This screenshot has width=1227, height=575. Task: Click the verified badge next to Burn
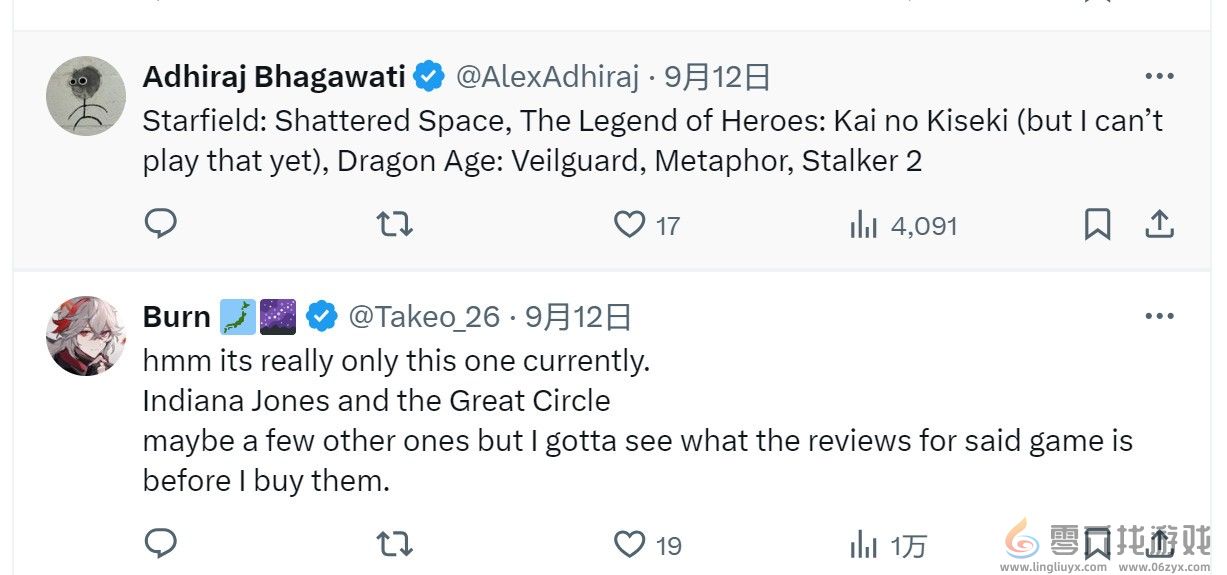click(x=322, y=317)
